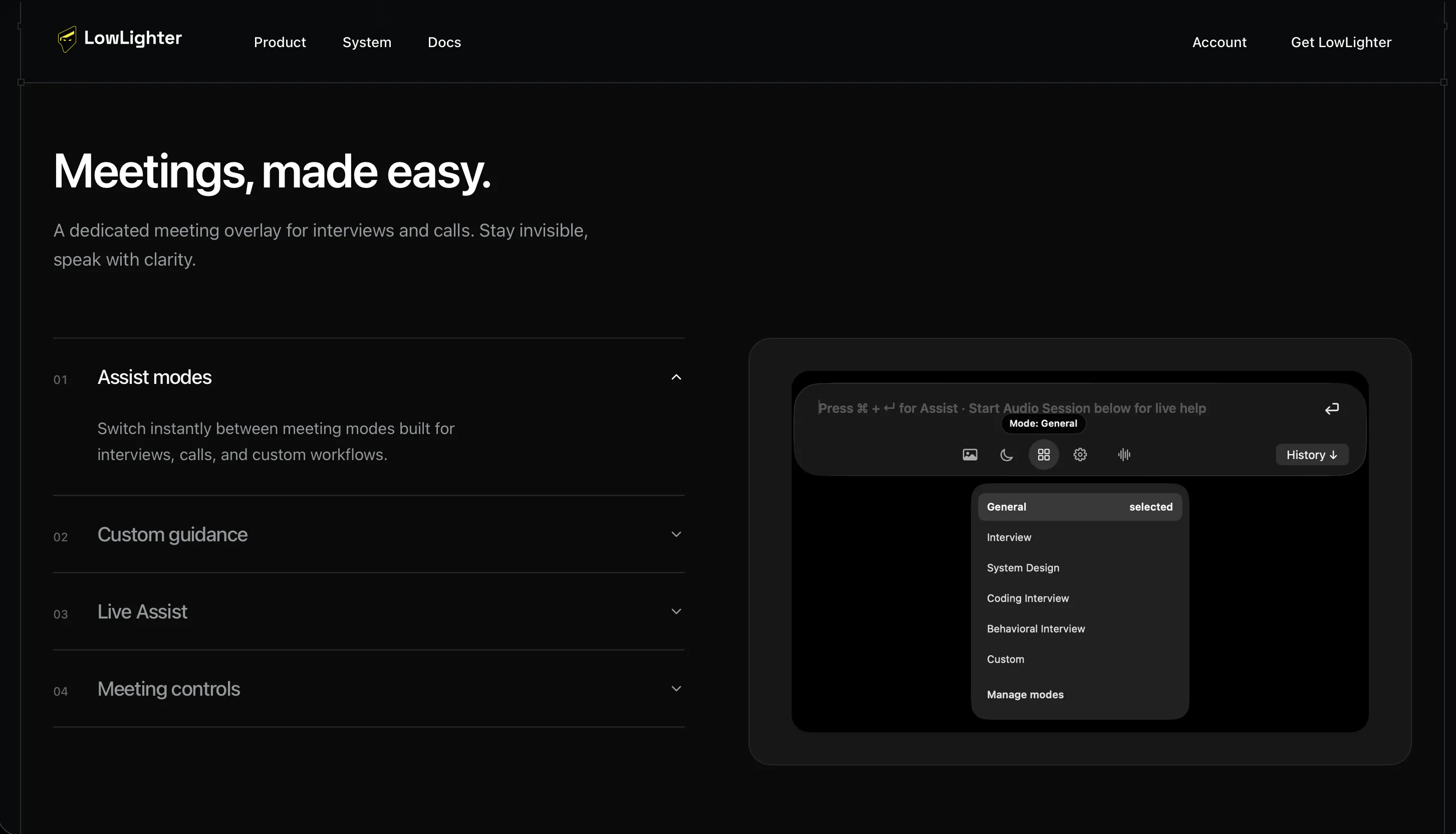Screen dimensions: 1456x834
Task: Click the 'Meetings, made easy.' heading
Action: (272, 171)
